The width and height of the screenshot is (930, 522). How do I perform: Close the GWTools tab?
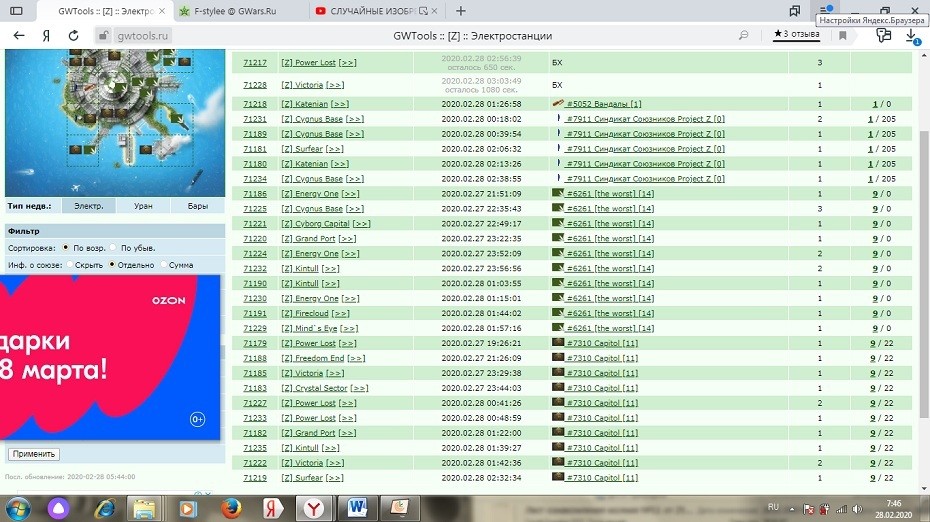pyautogui.click(x=162, y=11)
